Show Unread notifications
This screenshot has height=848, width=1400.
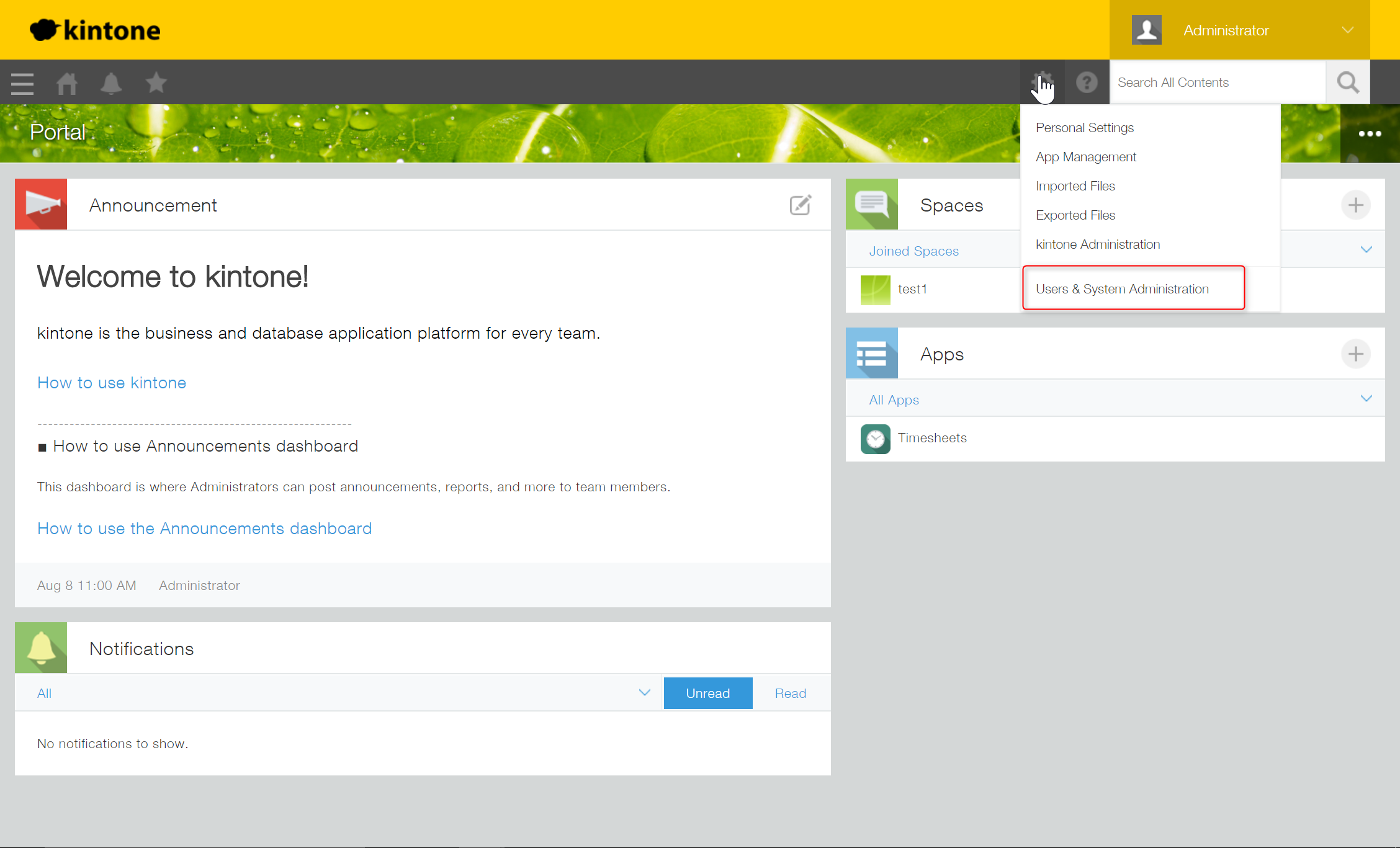[708, 694]
